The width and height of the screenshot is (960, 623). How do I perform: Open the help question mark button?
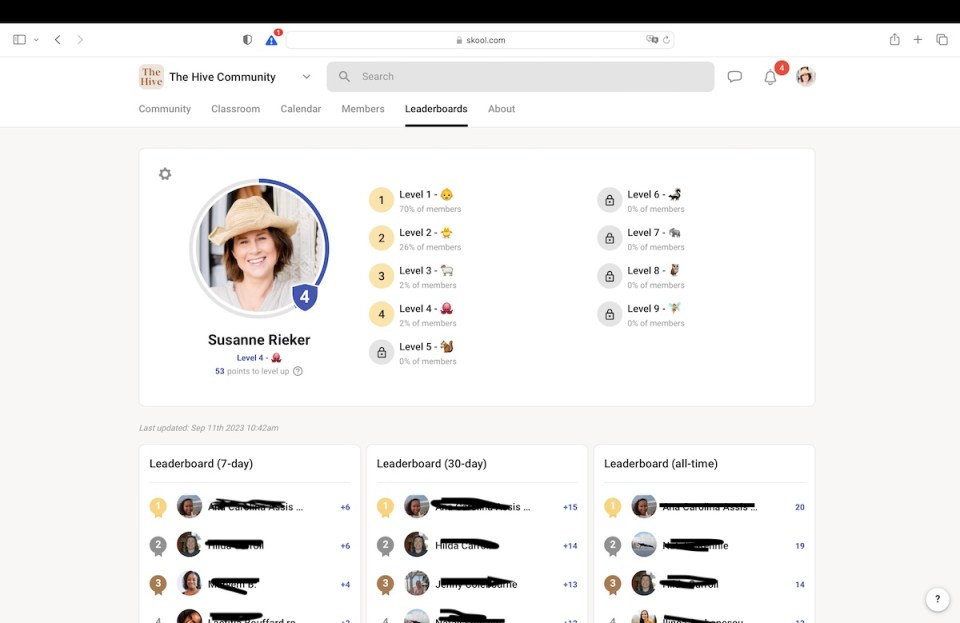click(937, 599)
